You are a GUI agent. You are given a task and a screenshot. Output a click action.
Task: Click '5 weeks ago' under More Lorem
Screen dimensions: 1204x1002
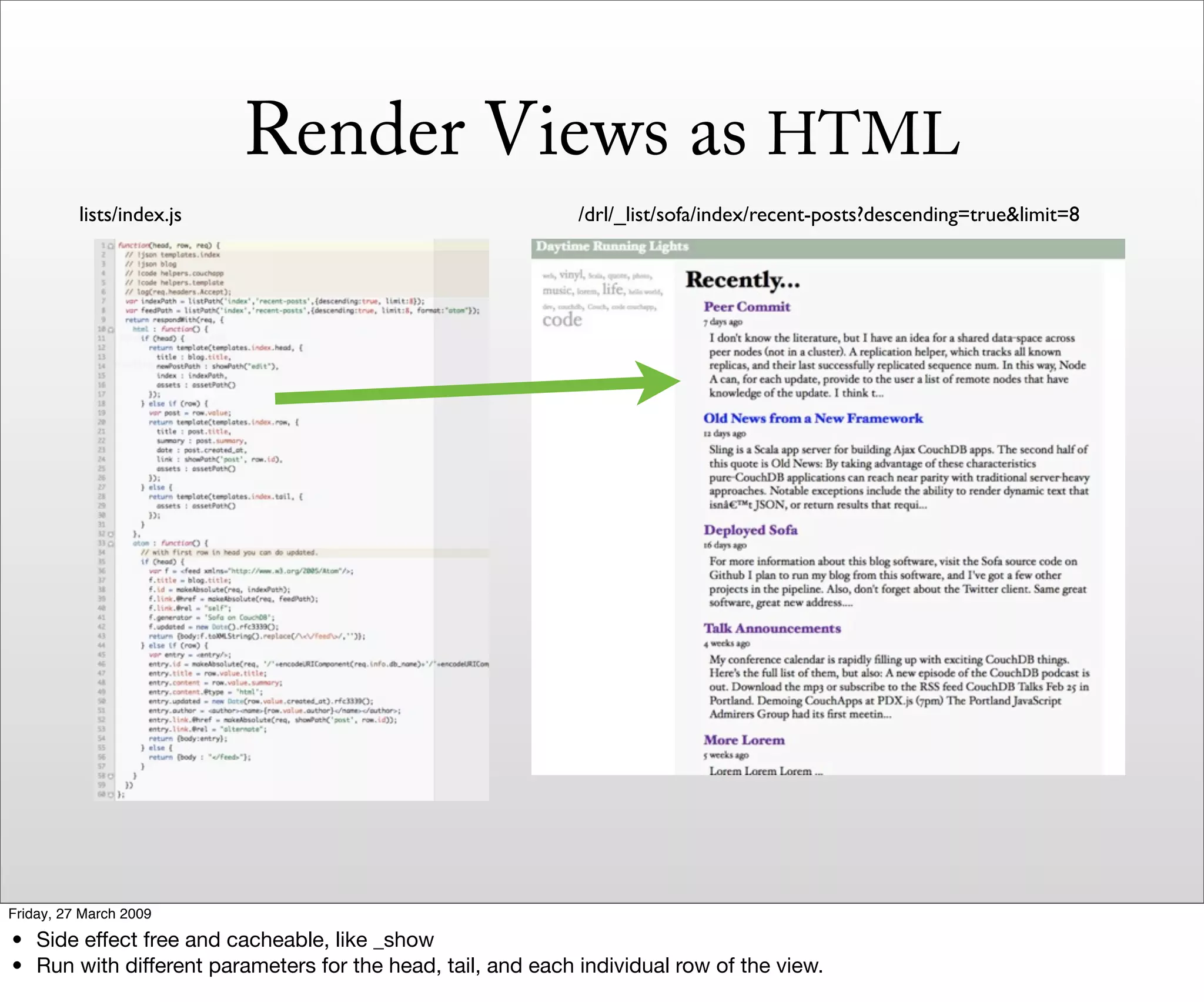[726, 755]
